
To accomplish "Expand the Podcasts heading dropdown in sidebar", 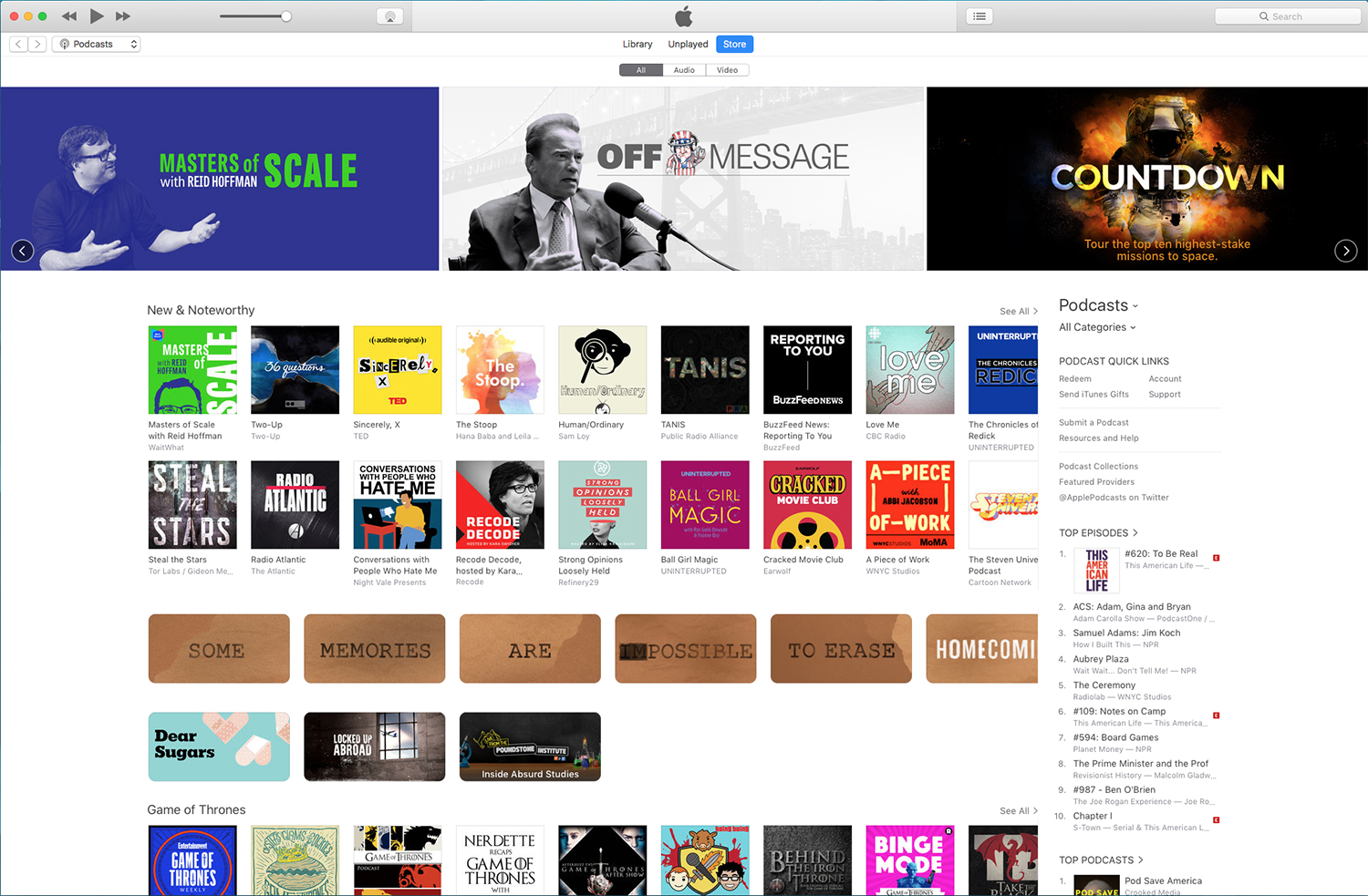I will click(x=1099, y=305).
